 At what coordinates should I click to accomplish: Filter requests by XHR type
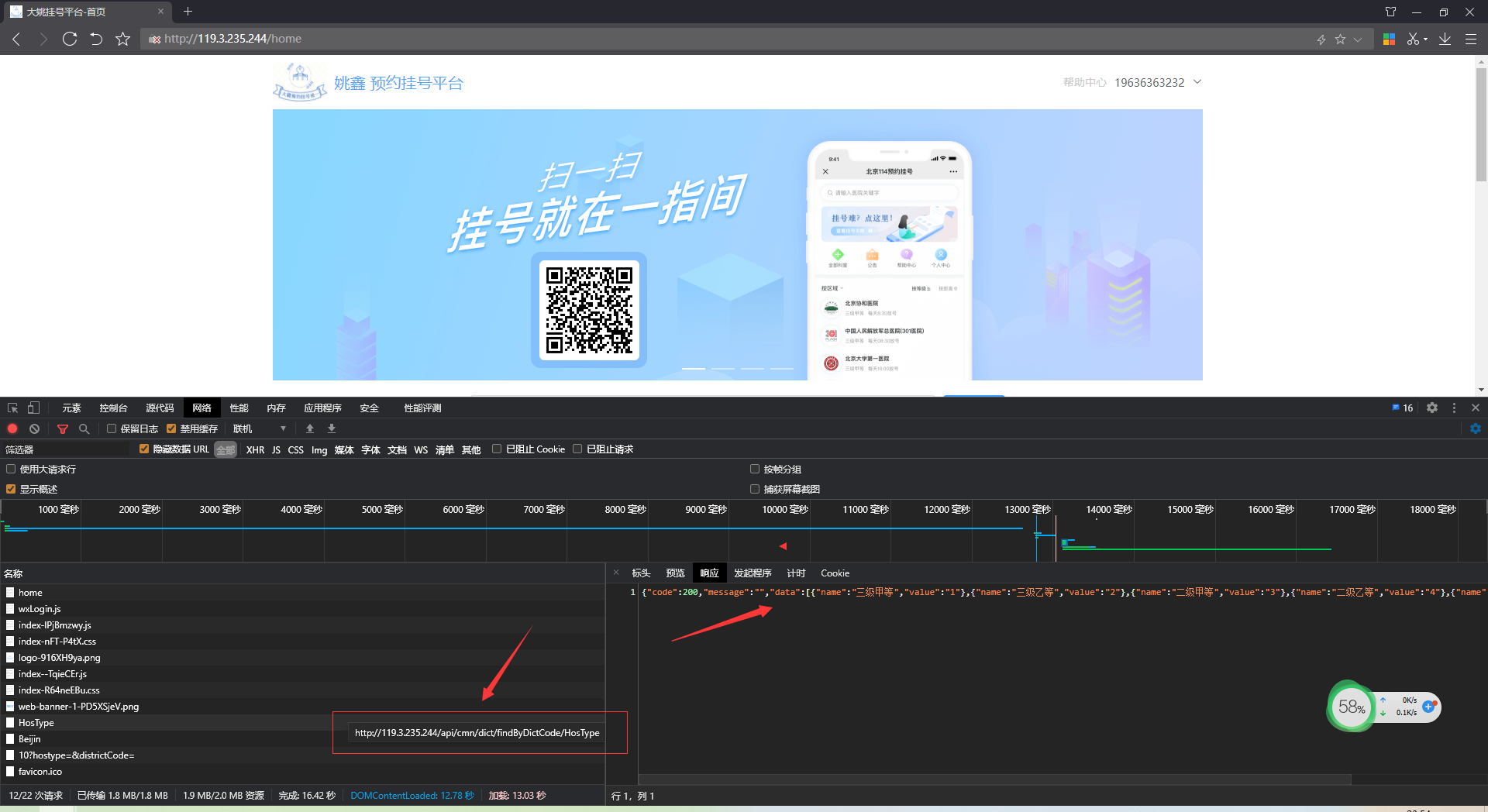pos(255,449)
